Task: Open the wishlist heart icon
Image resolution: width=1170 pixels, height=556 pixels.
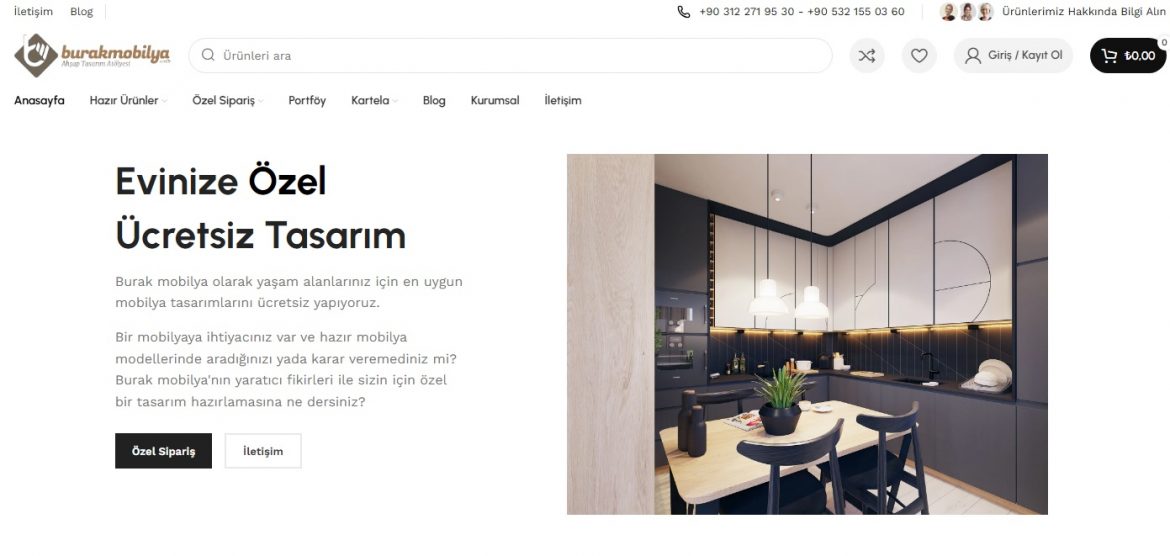Action: click(x=919, y=55)
